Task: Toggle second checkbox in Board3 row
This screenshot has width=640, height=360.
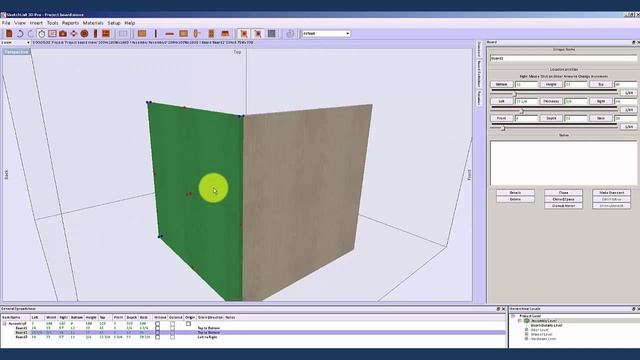Action: point(172,337)
